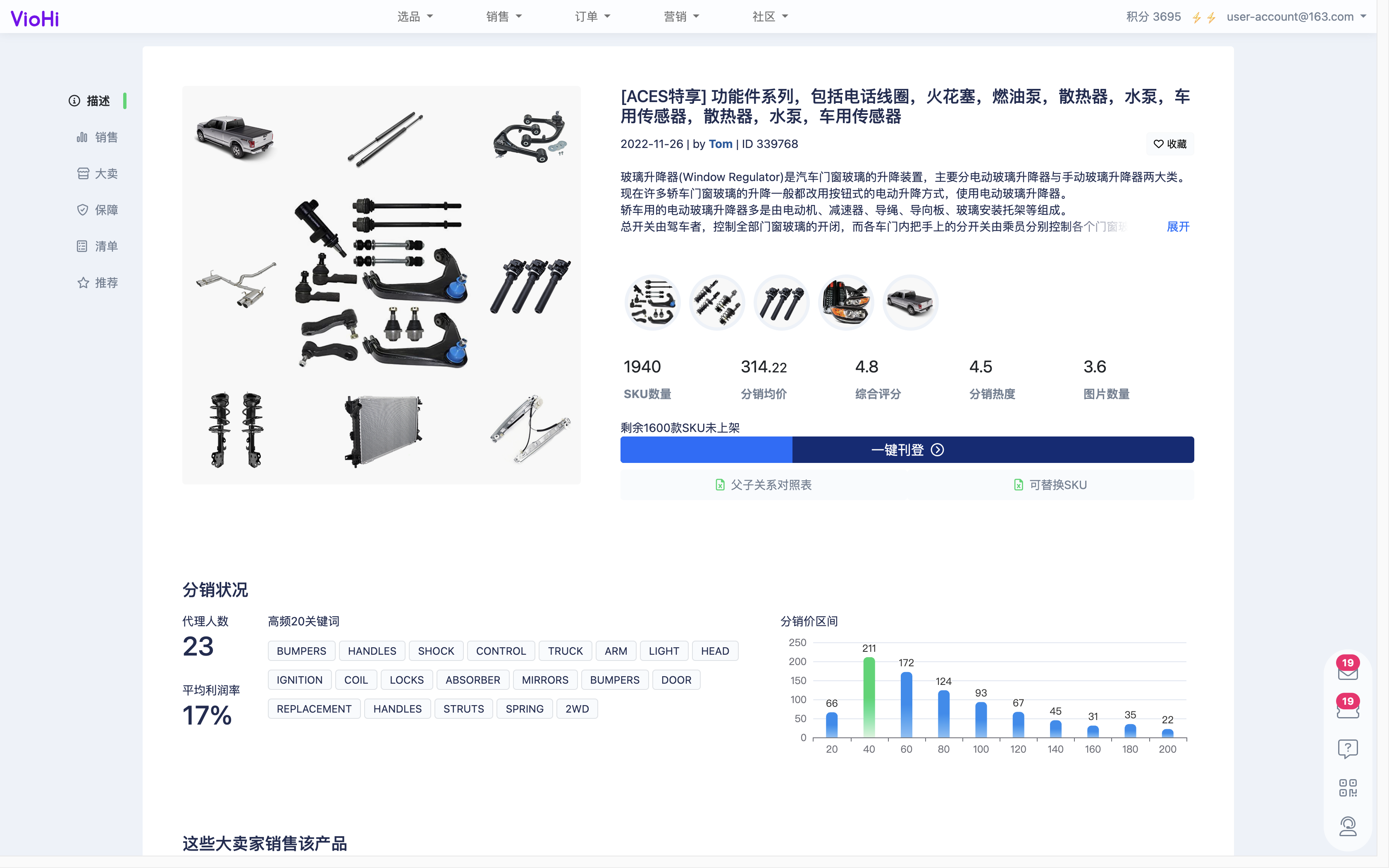Click the MIRRORS keyword tag
The image size is (1389, 868).
pos(545,680)
